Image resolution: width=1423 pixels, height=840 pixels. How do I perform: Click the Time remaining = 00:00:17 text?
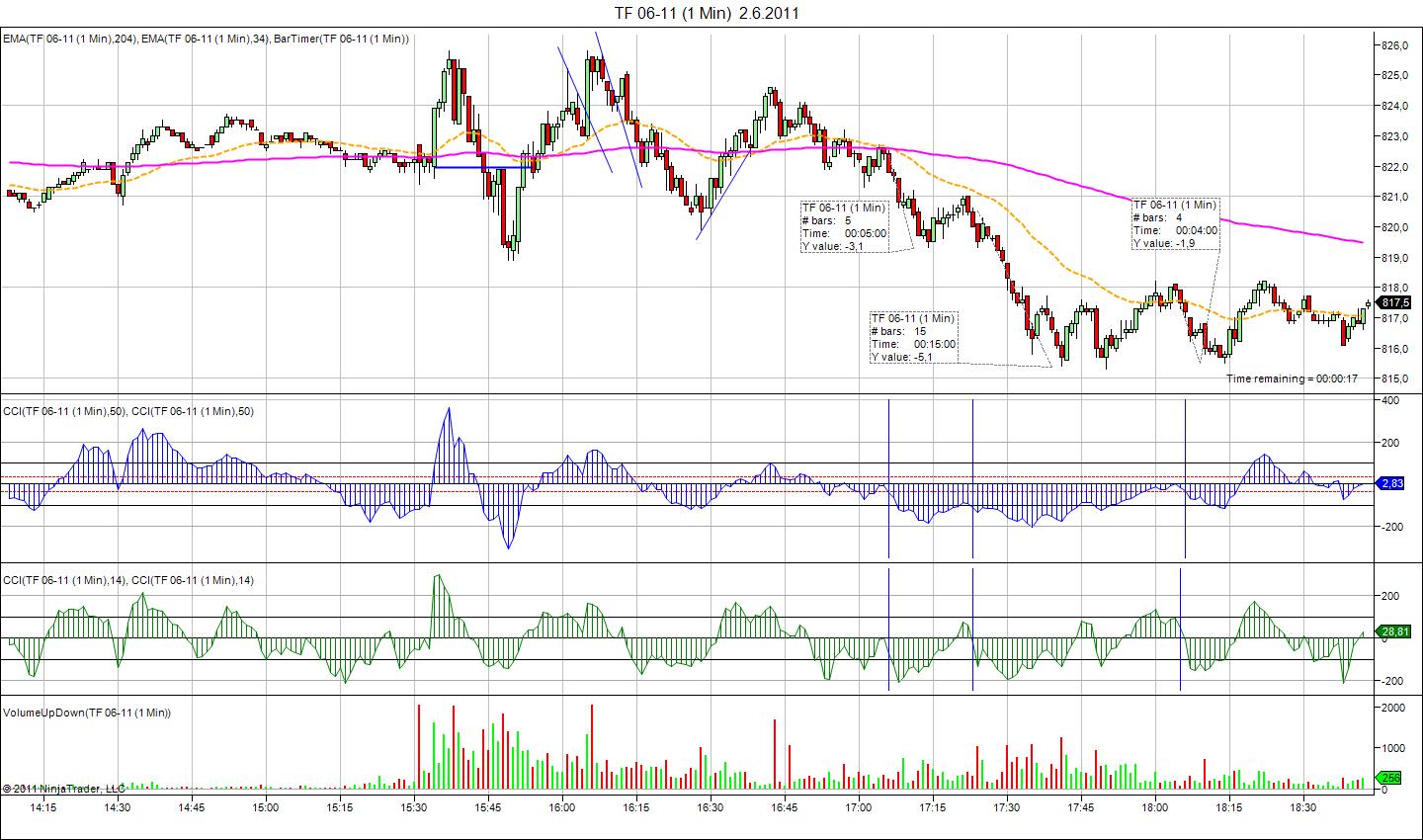point(1292,378)
